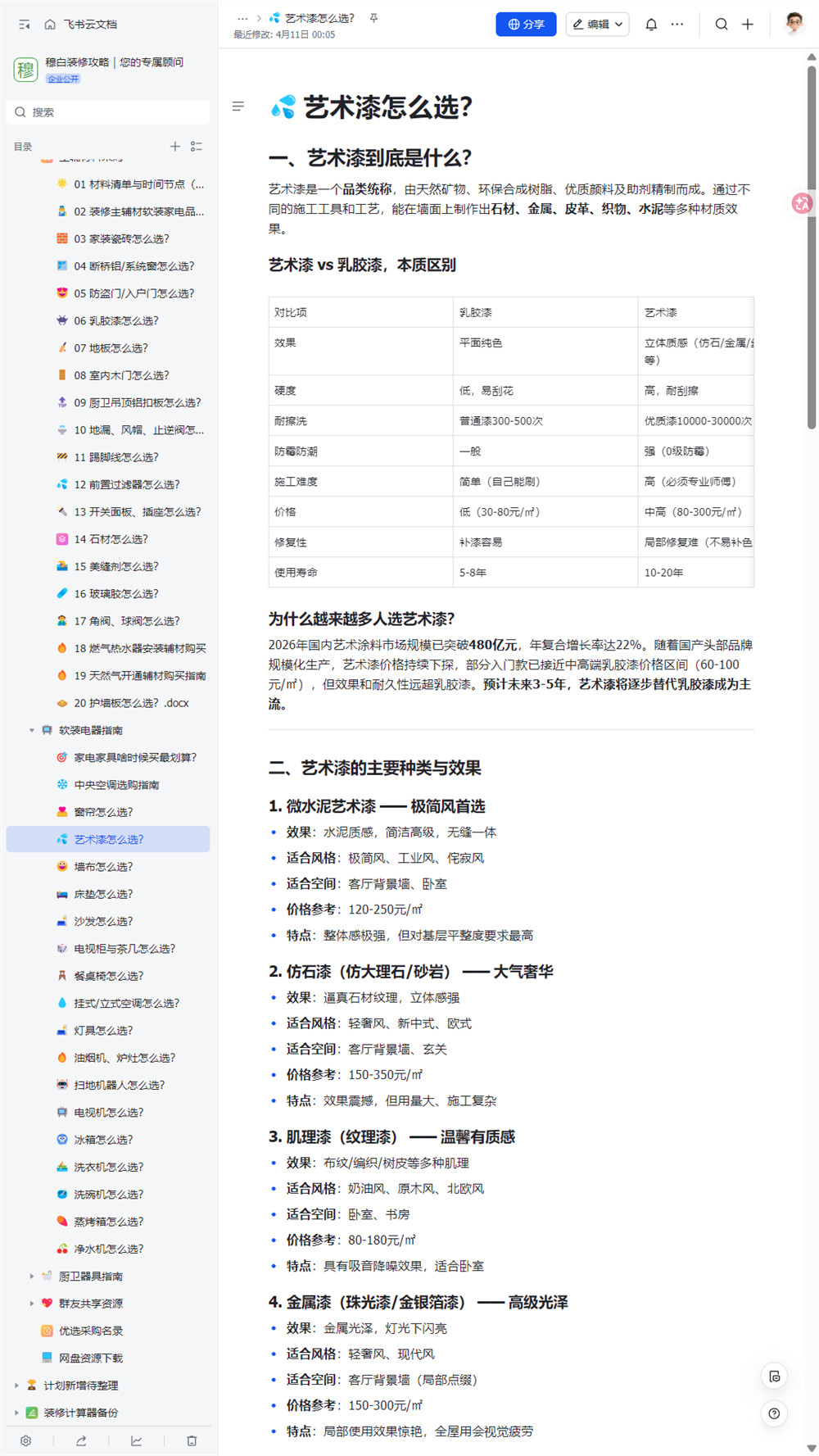Image resolution: width=819 pixels, height=1456 pixels.
Task: Open 中央空调选购指南 page
Action: (116, 785)
